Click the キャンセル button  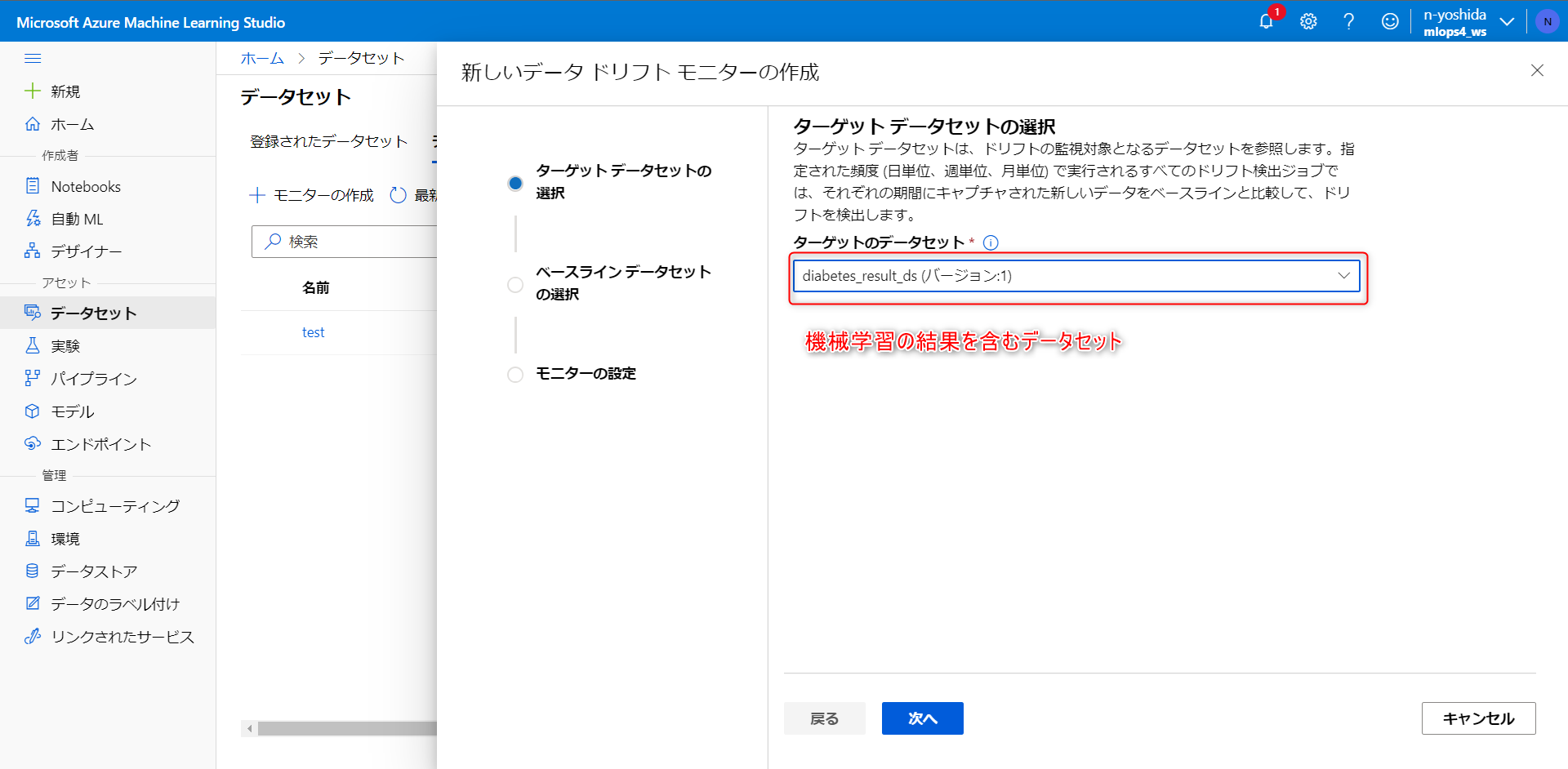[x=1478, y=718]
